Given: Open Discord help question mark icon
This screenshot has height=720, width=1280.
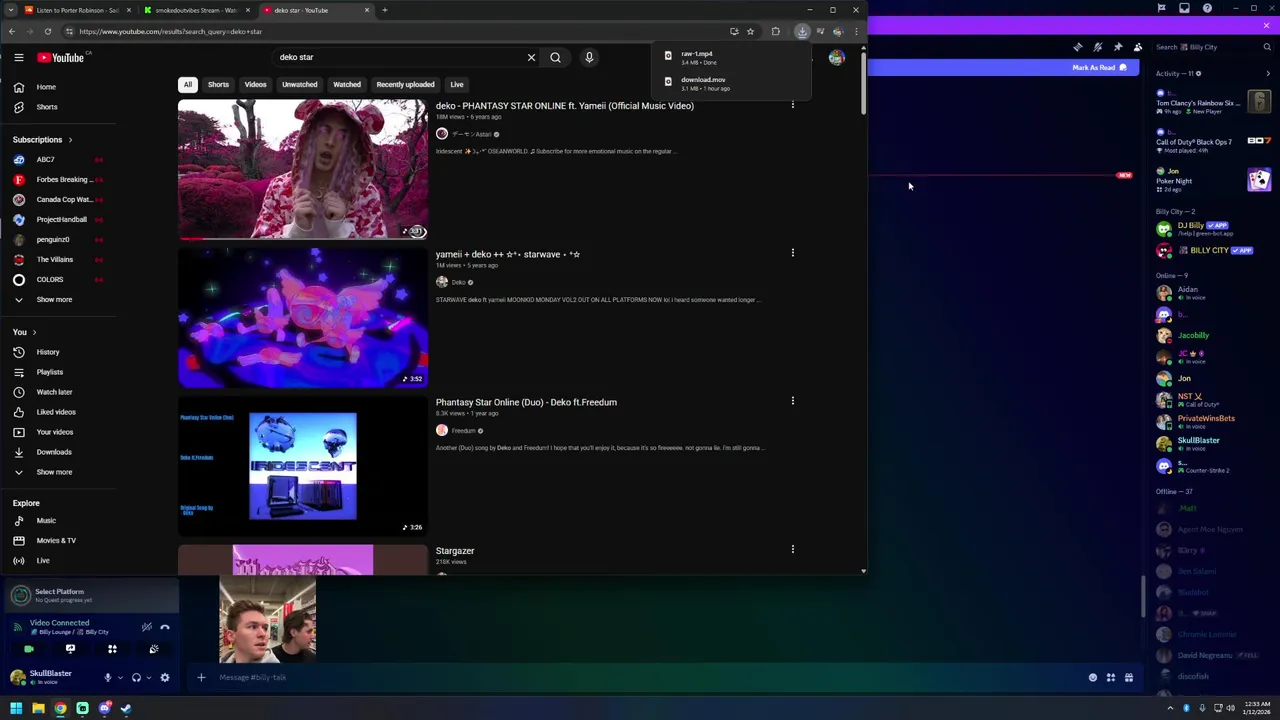Looking at the screenshot, I should click(x=1207, y=8).
